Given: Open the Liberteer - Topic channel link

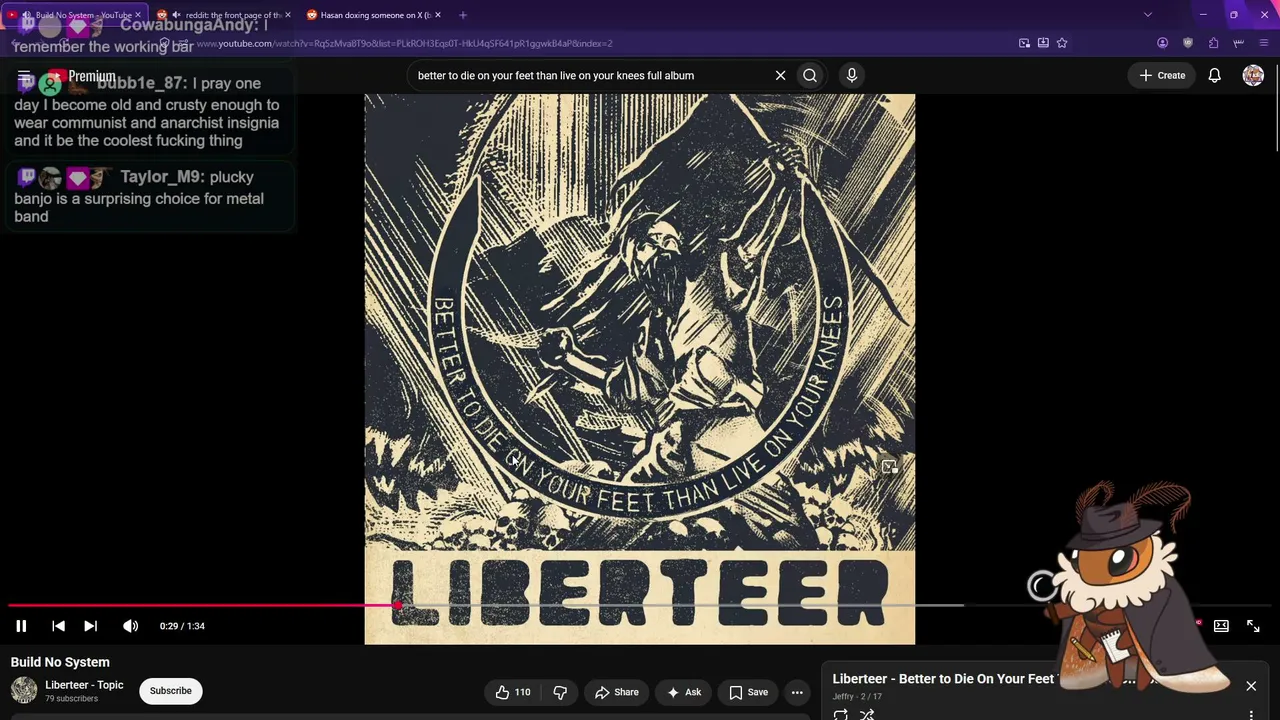Looking at the screenshot, I should [x=84, y=685].
